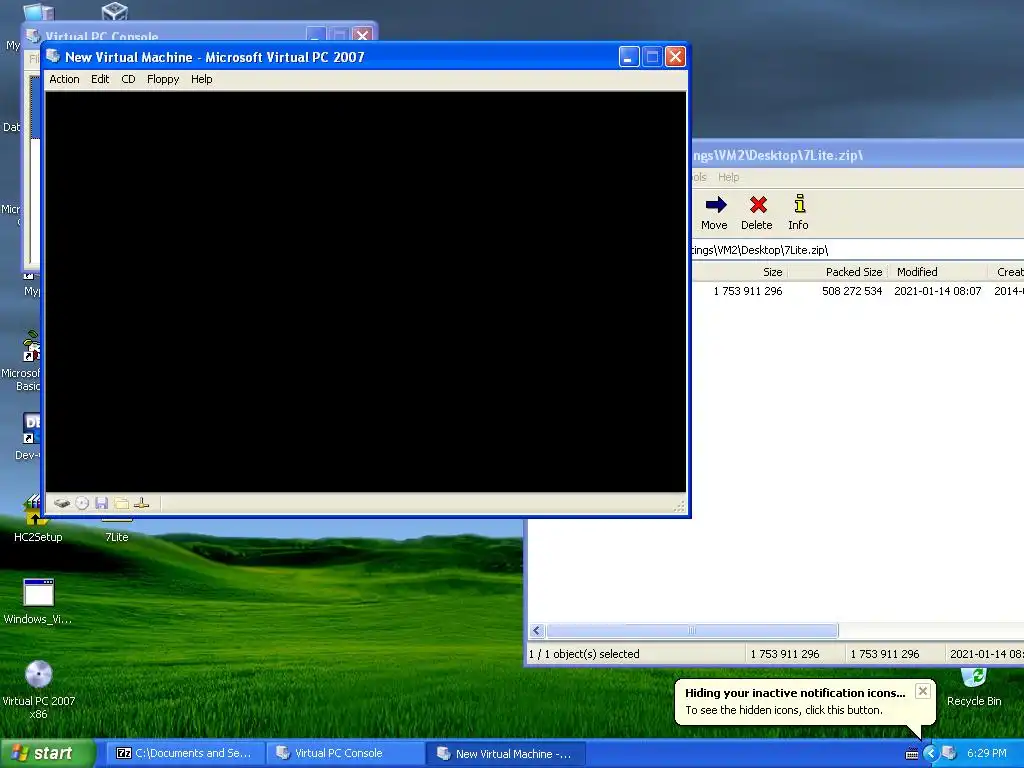Image resolution: width=1024 pixels, height=768 pixels.
Task: Close the New Virtual Machine window
Action: coord(675,57)
